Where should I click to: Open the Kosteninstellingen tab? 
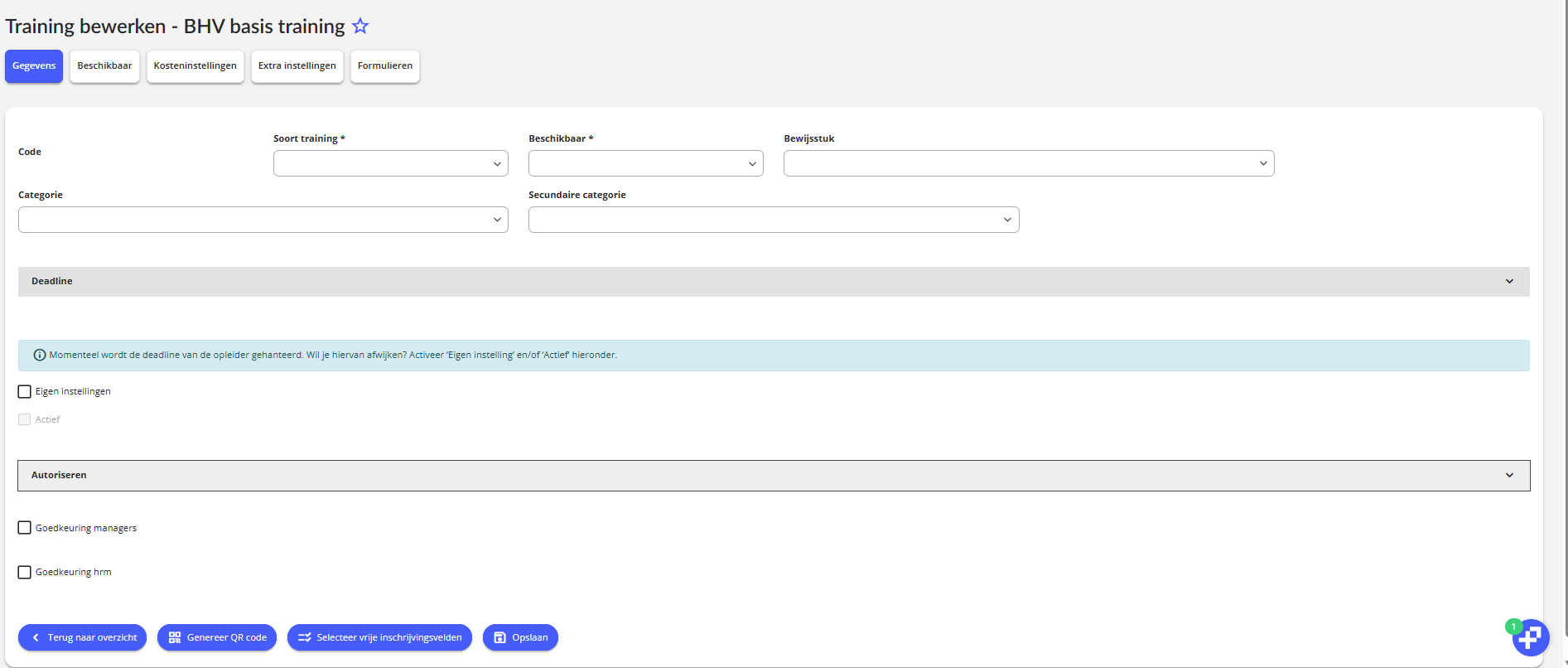pyautogui.click(x=195, y=66)
